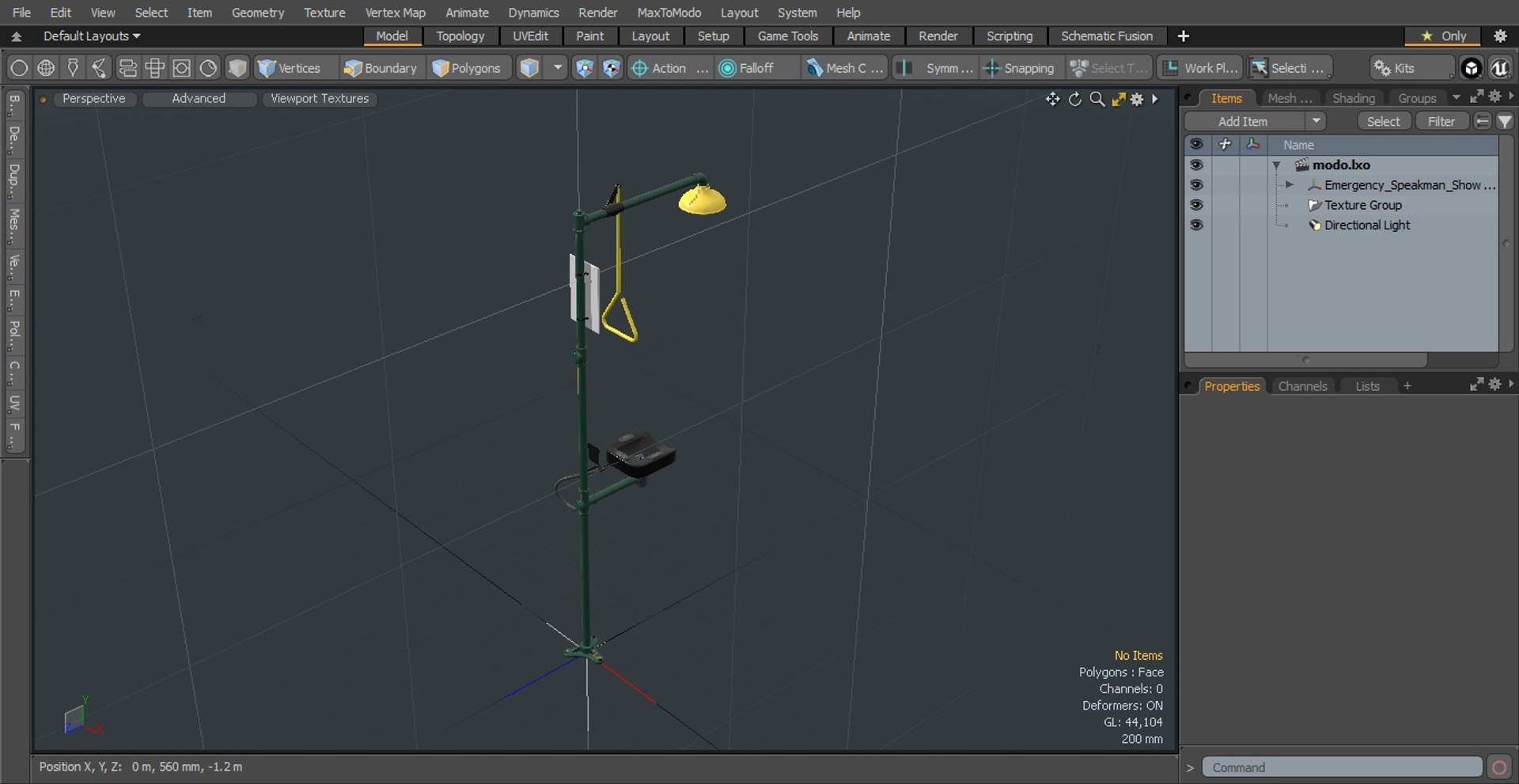The image size is (1519, 784).
Task: Open the Geometry menu
Action: click(257, 13)
